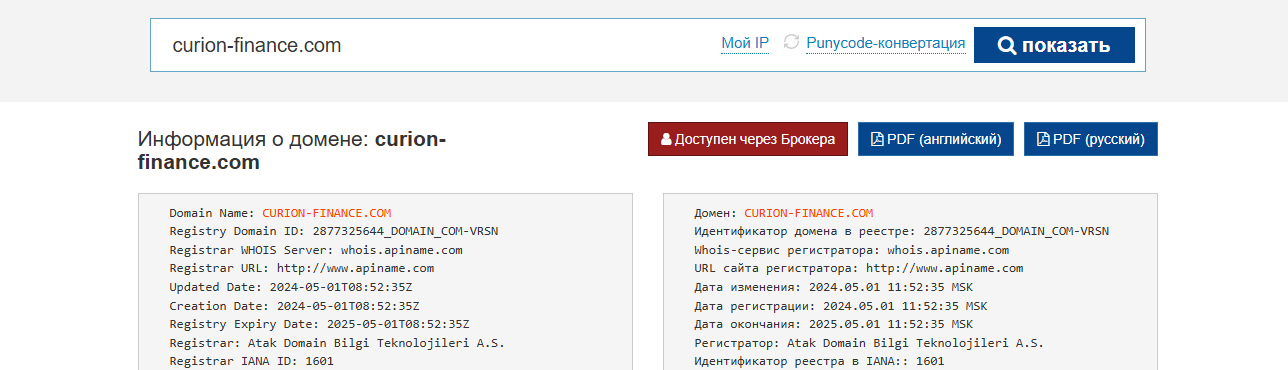Download PDF (английский) report
The image size is (1288, 370).
click(936, 139)
